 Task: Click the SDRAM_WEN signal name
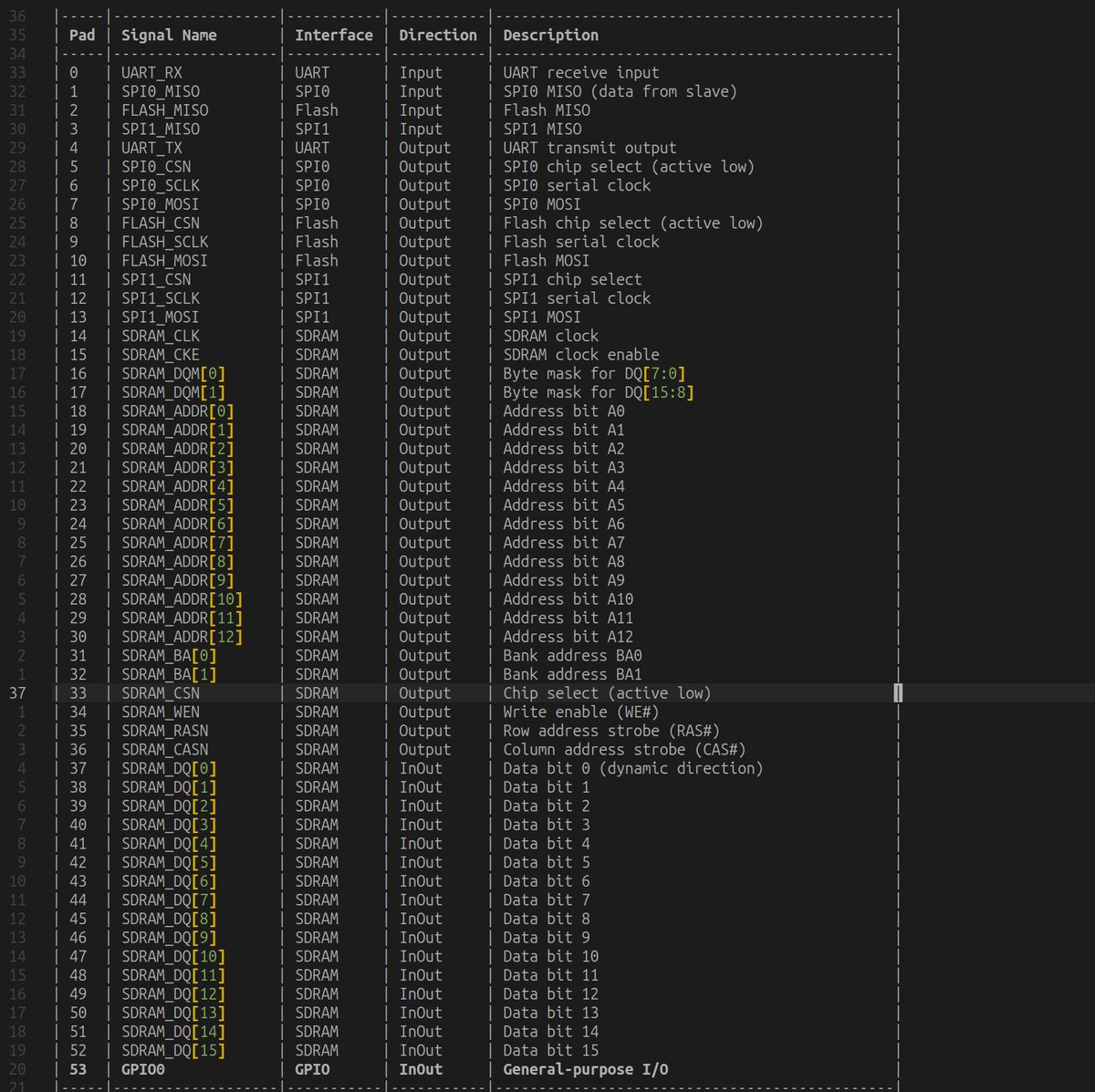point(161,712)
